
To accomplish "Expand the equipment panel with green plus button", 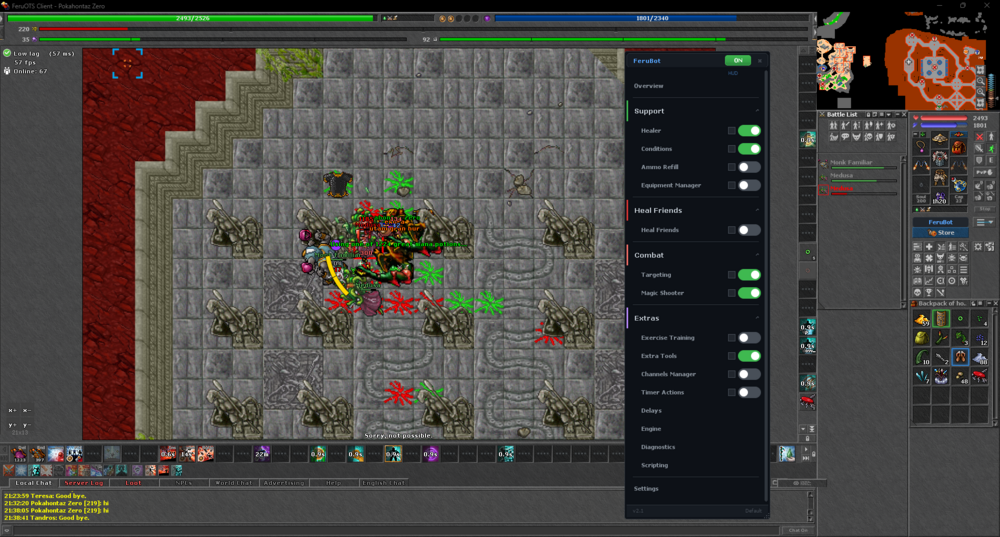I will coord(923,134).
